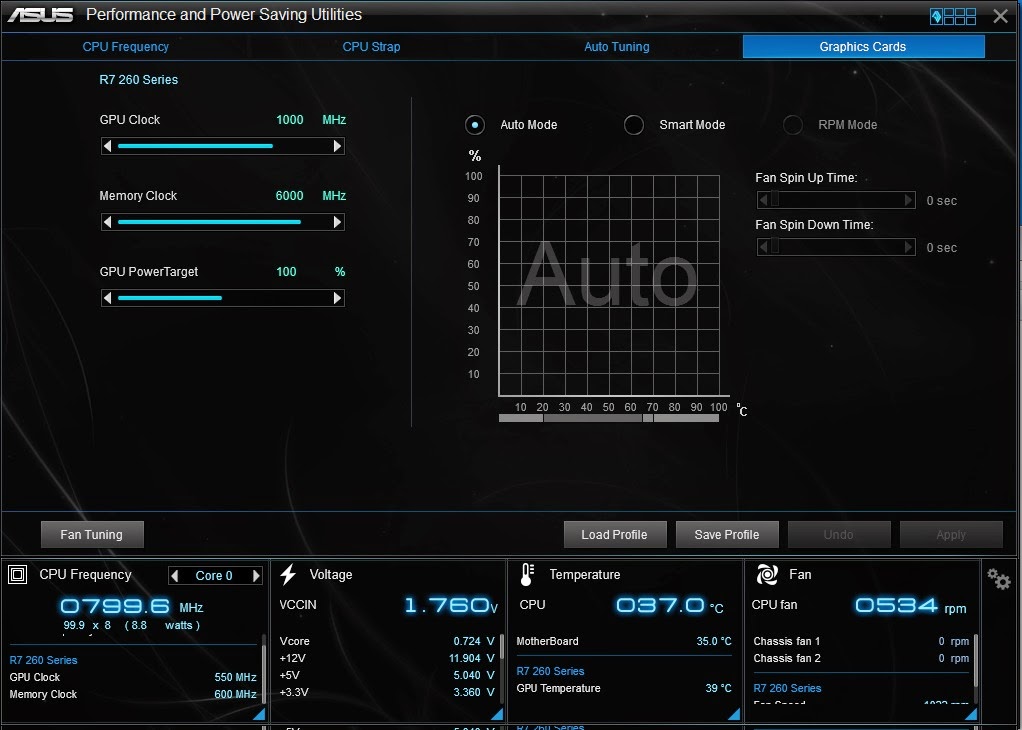Click the Undo button
1022x730 pixels.
(x=839, y=534)
